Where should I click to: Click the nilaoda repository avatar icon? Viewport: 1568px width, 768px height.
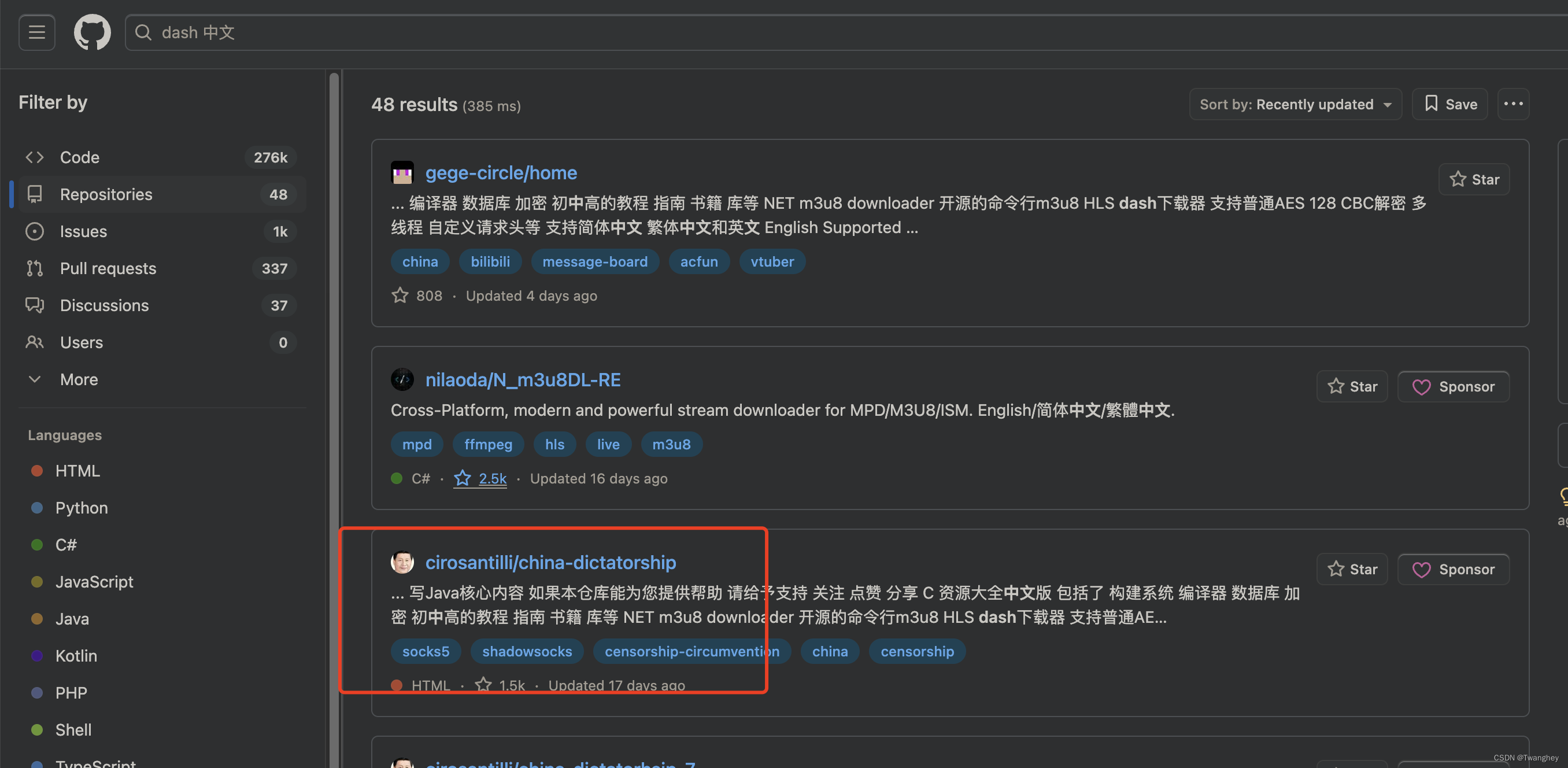point(402,379)
